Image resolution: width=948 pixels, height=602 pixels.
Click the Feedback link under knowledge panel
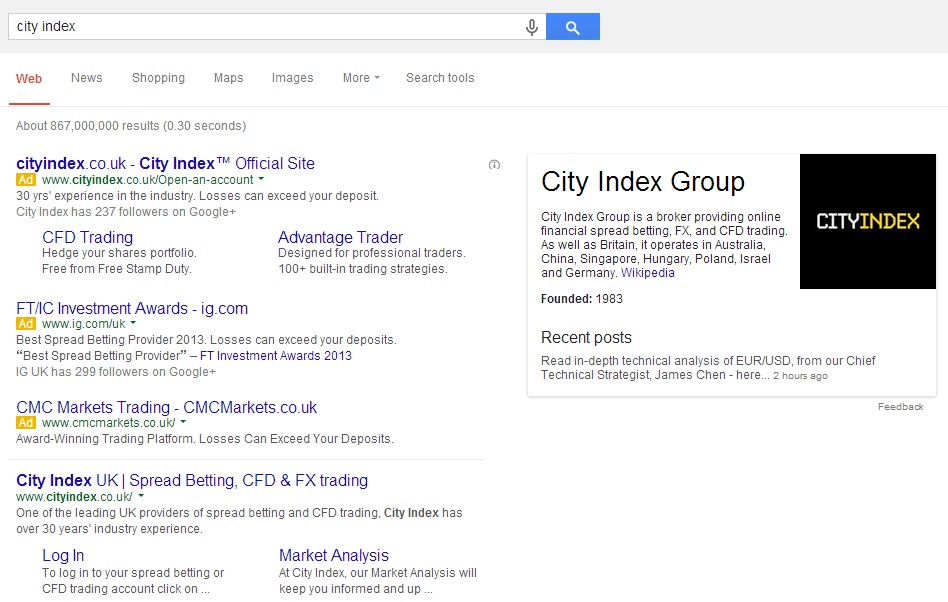(900, 407)
